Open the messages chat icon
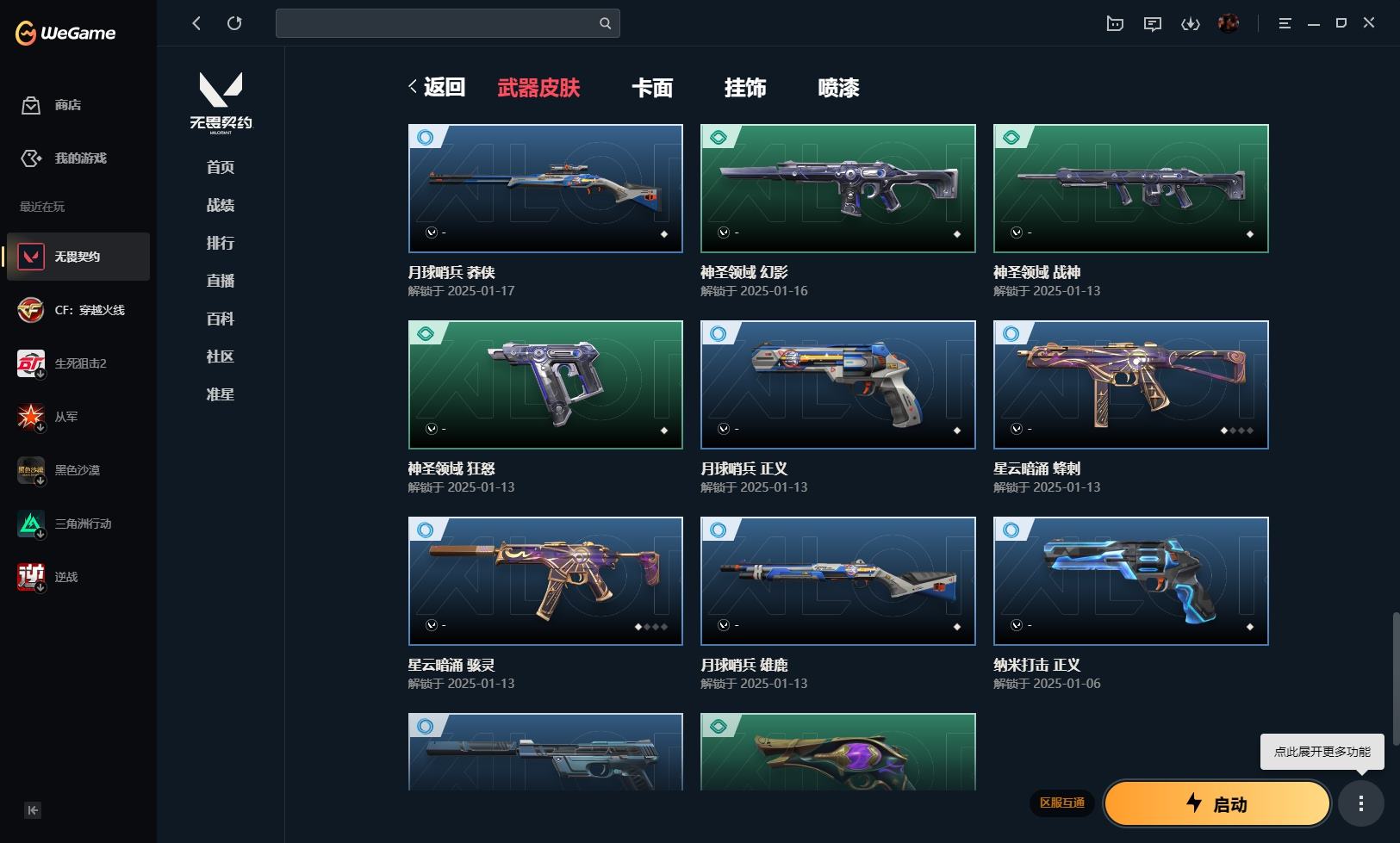This screenshot has height=843, width=1400. tap(1153, 24)
